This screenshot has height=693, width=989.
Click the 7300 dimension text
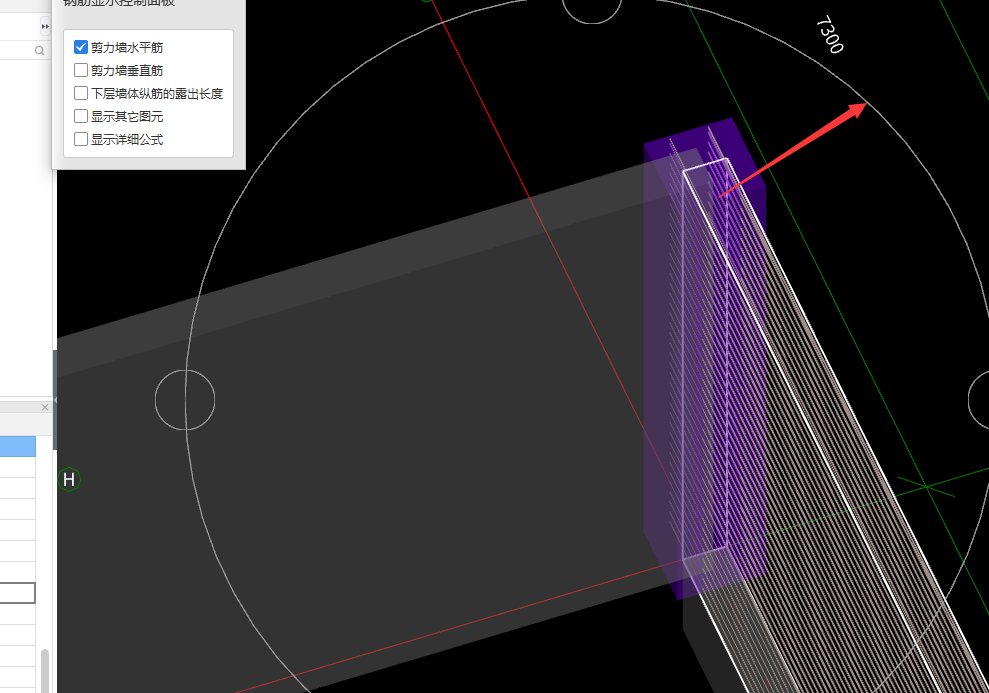pyautogui.click(x=830, y=35)
